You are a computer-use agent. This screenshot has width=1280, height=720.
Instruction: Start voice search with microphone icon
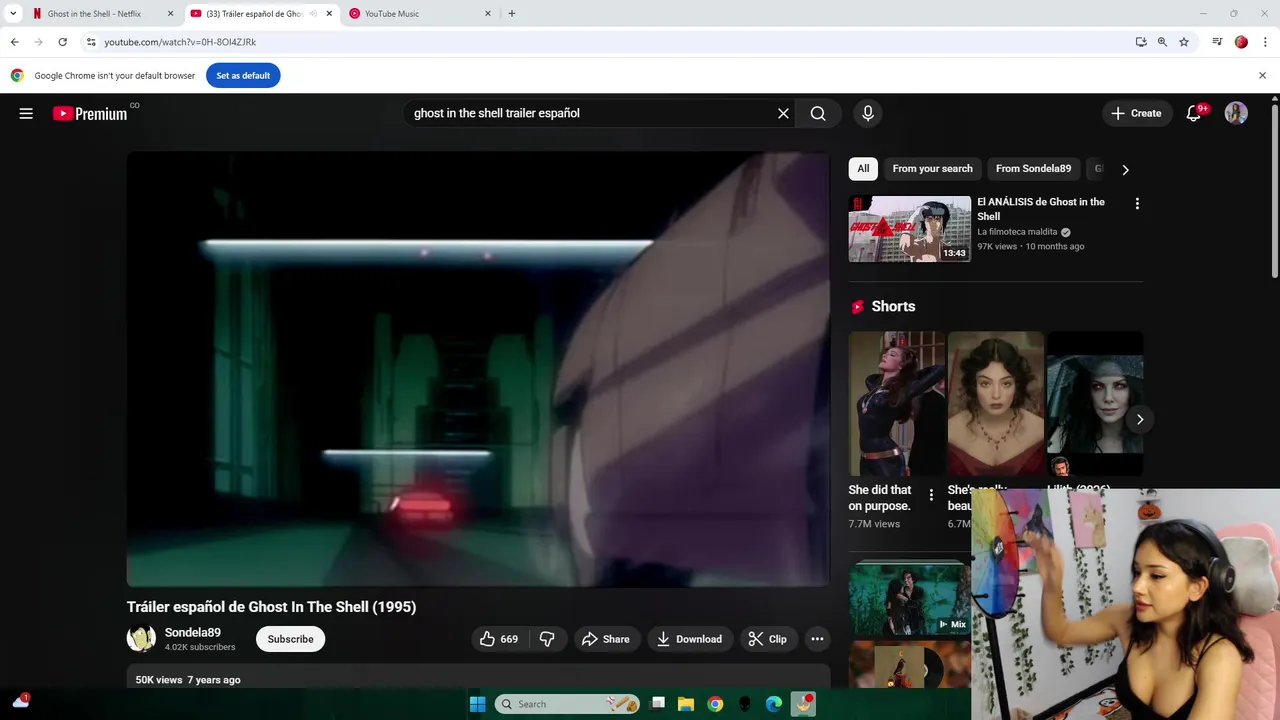(868, 113)
